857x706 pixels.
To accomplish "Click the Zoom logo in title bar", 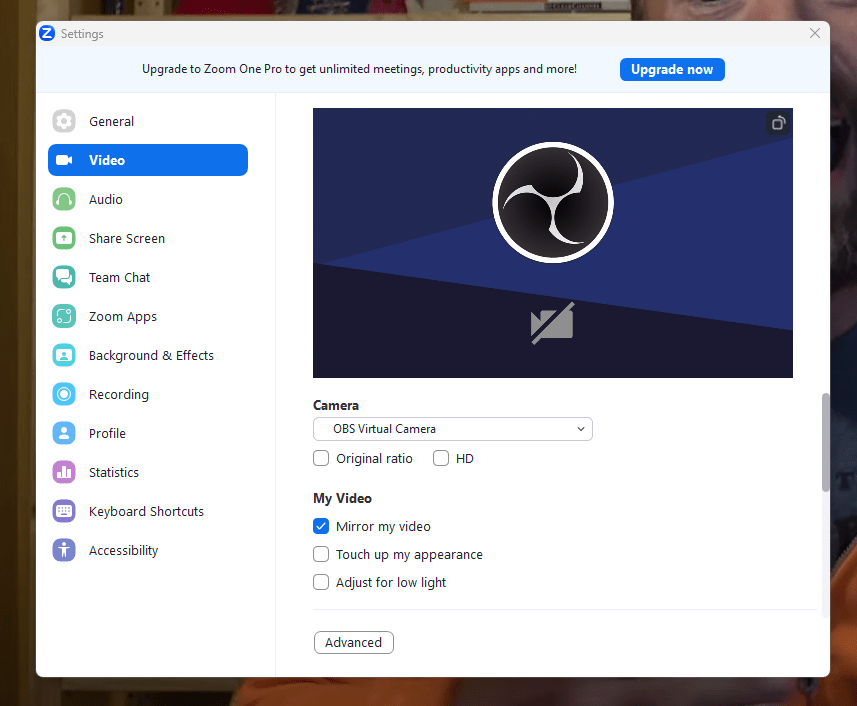I will (47, 33).
